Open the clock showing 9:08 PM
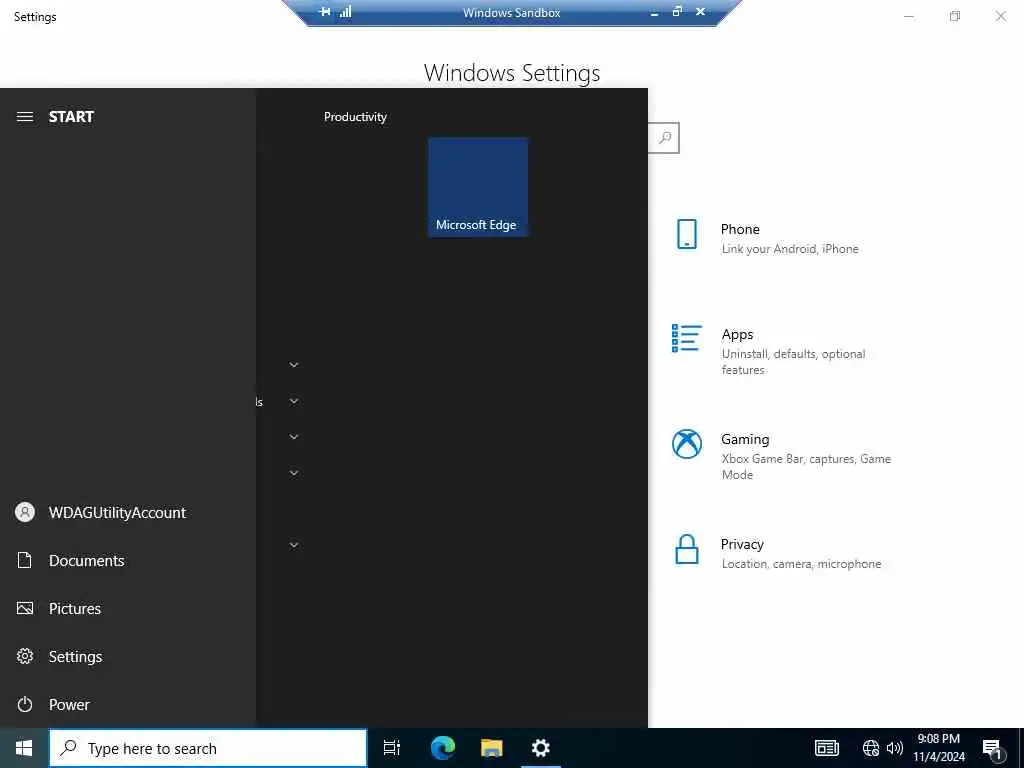The width and height of the screenshot is (1024, 768). [938, 748]
